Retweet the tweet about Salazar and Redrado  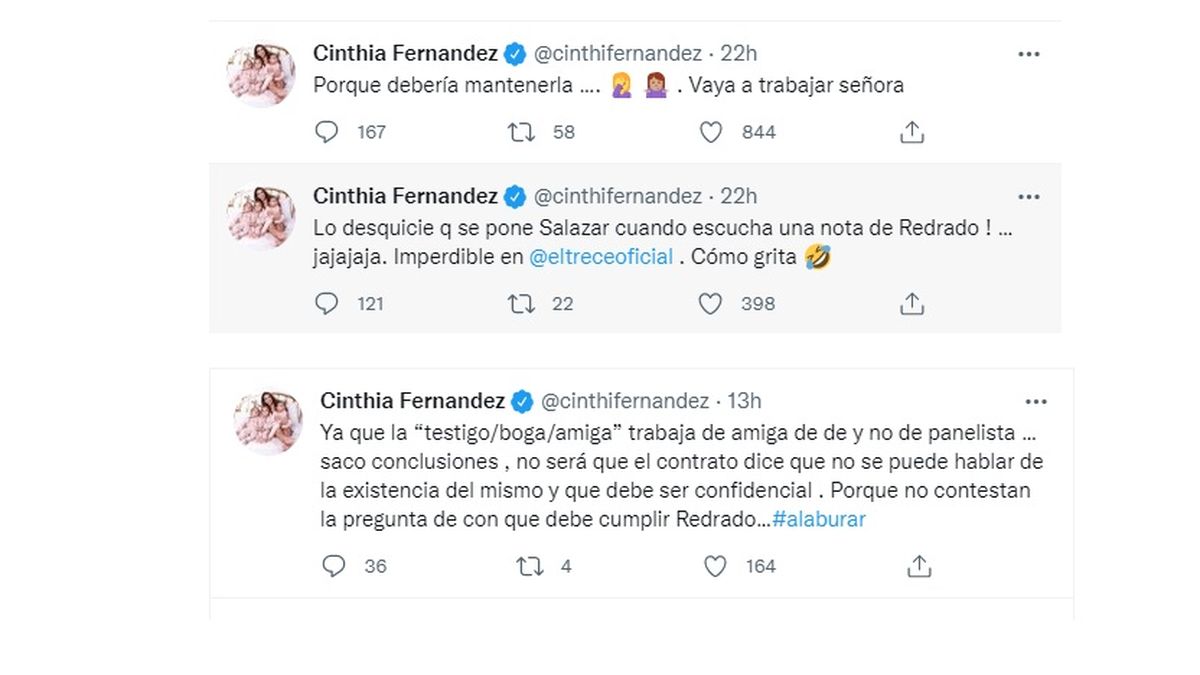click(x=522, y=304)
